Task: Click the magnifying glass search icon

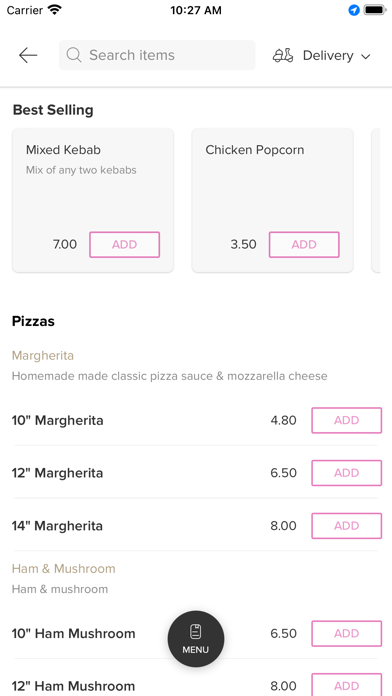Action: 74,55
